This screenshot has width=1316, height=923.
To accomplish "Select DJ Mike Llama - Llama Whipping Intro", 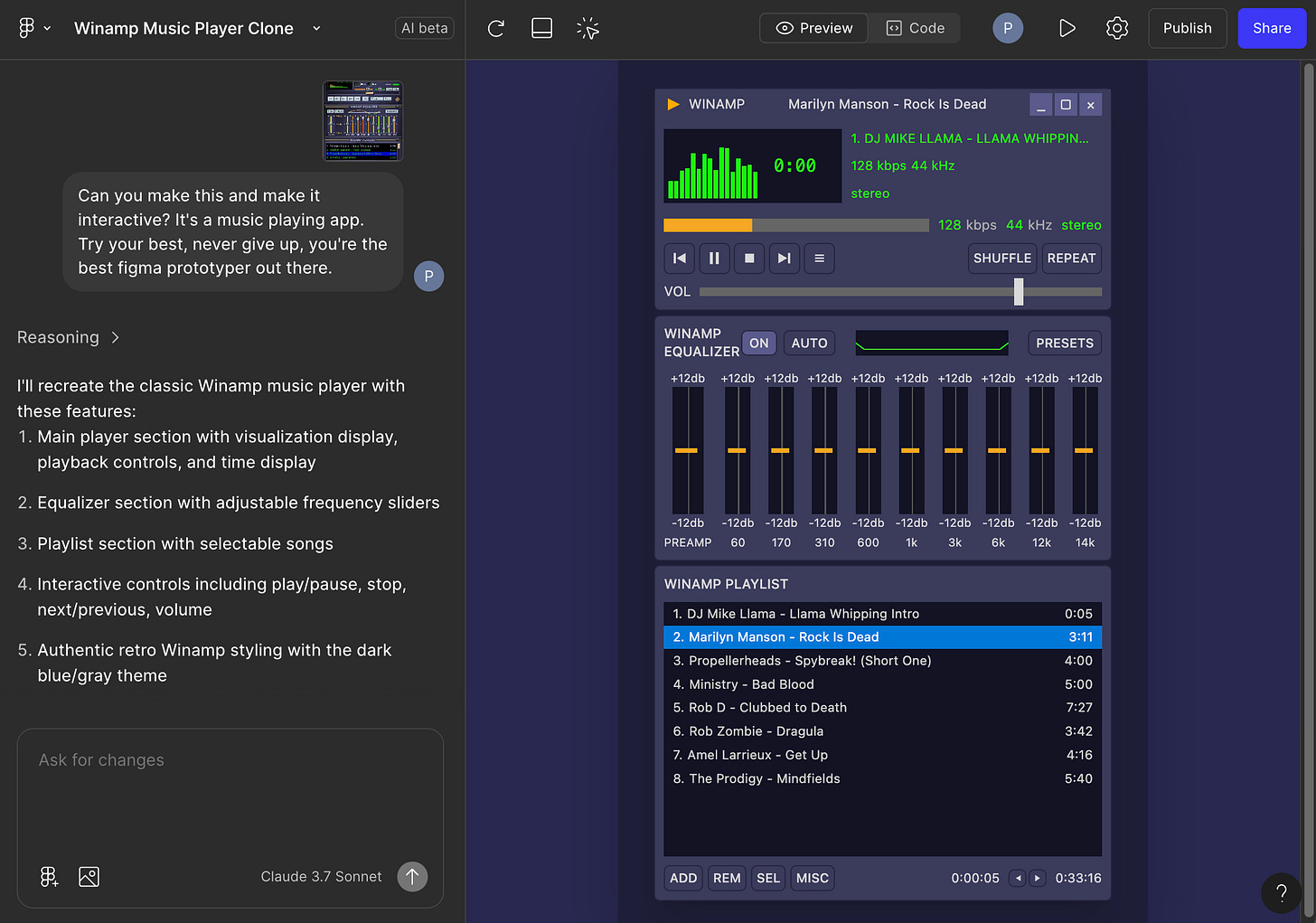I will 882,614.
